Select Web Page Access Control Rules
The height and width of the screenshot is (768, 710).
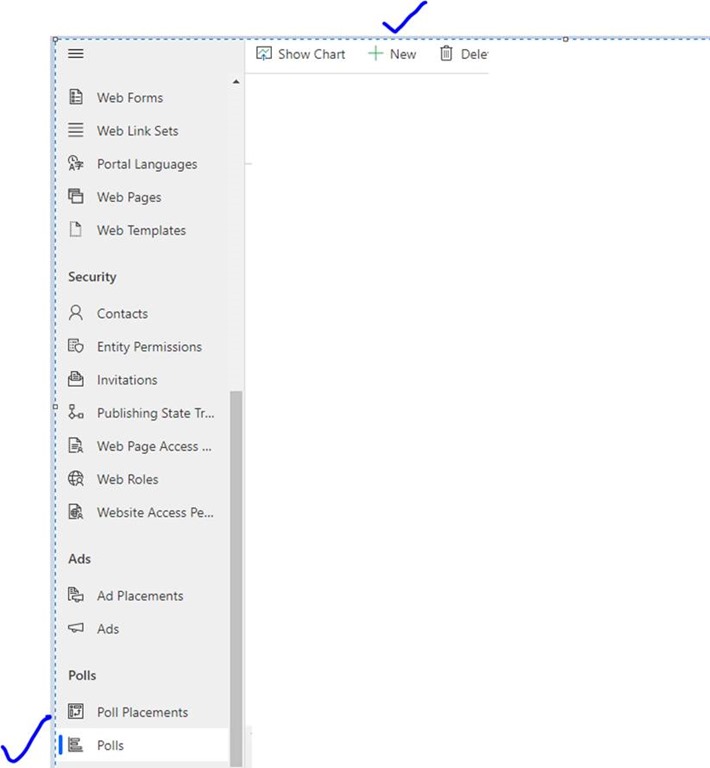point(154,446)
